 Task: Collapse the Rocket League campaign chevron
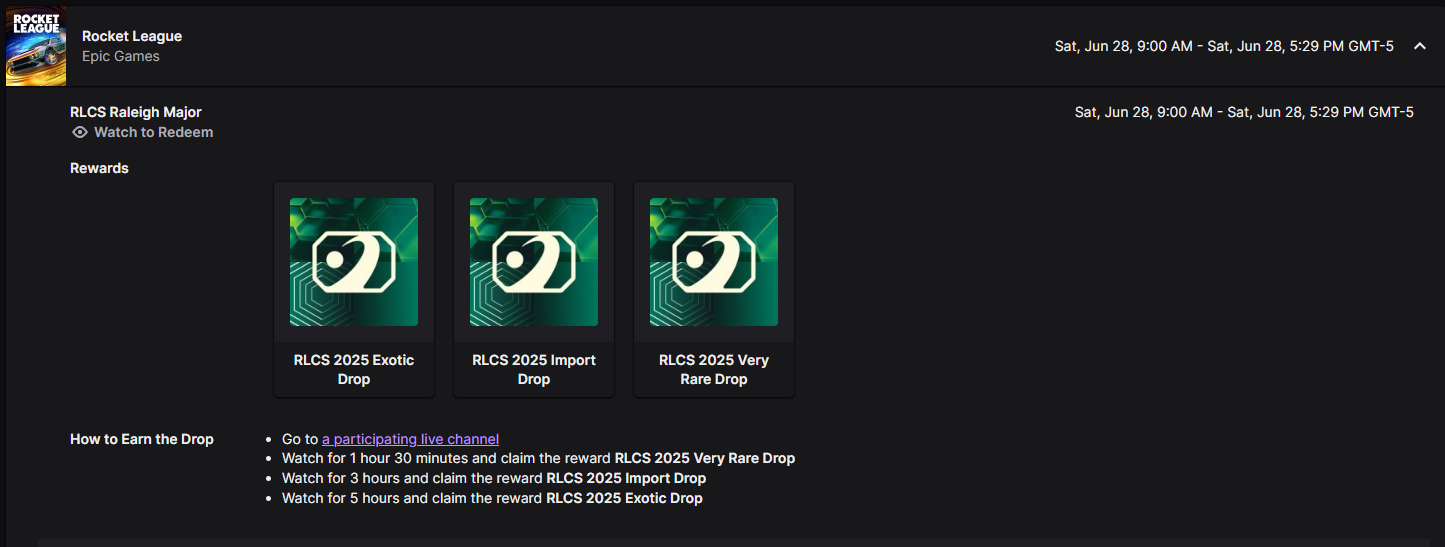[1419, 46]
